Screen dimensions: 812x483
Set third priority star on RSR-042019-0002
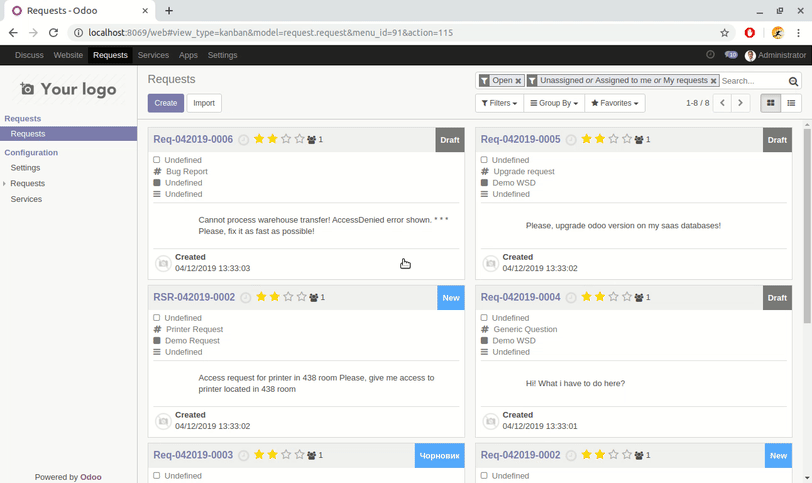[288, 297]
